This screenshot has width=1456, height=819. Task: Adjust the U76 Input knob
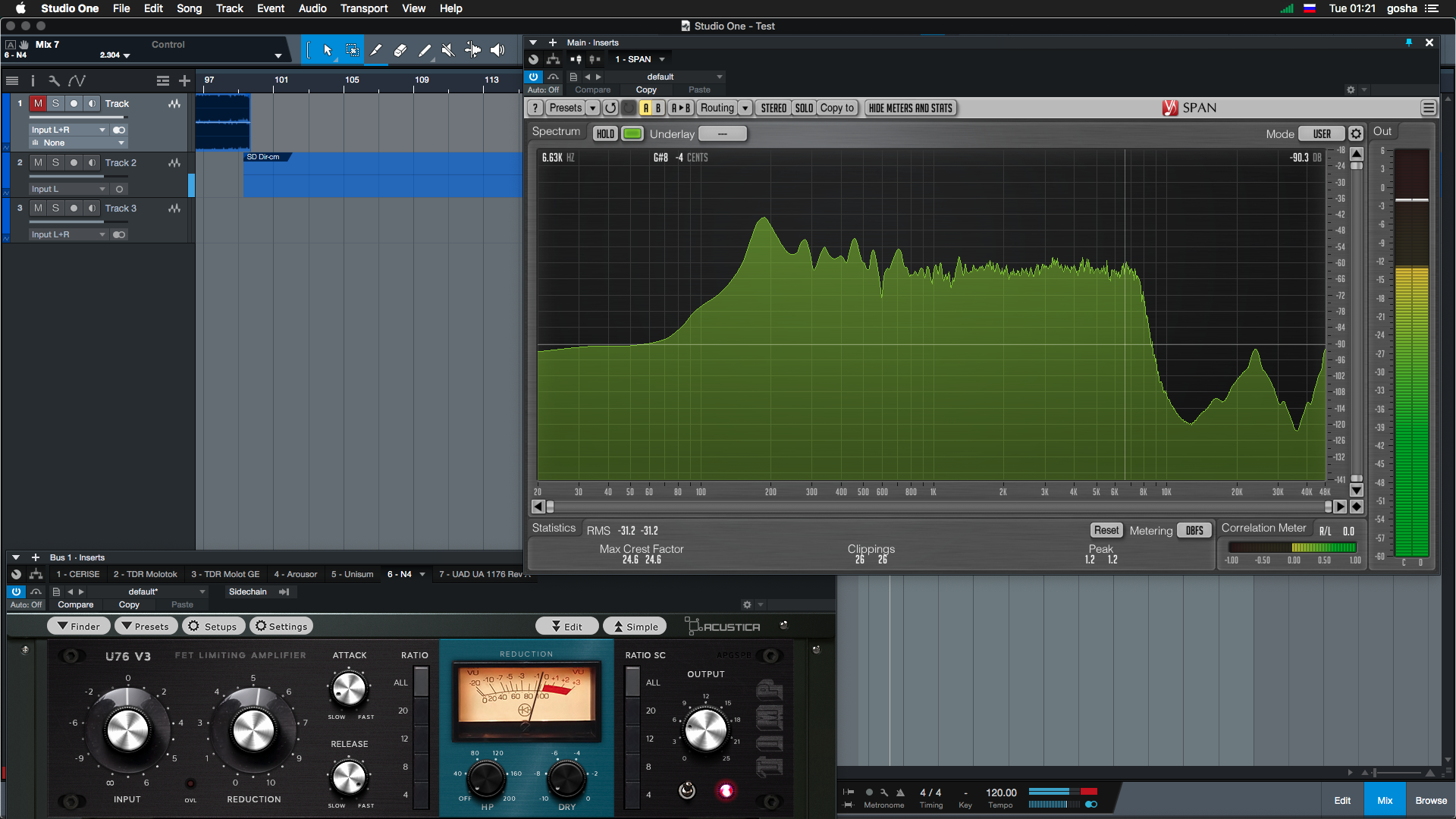[127, 730]
